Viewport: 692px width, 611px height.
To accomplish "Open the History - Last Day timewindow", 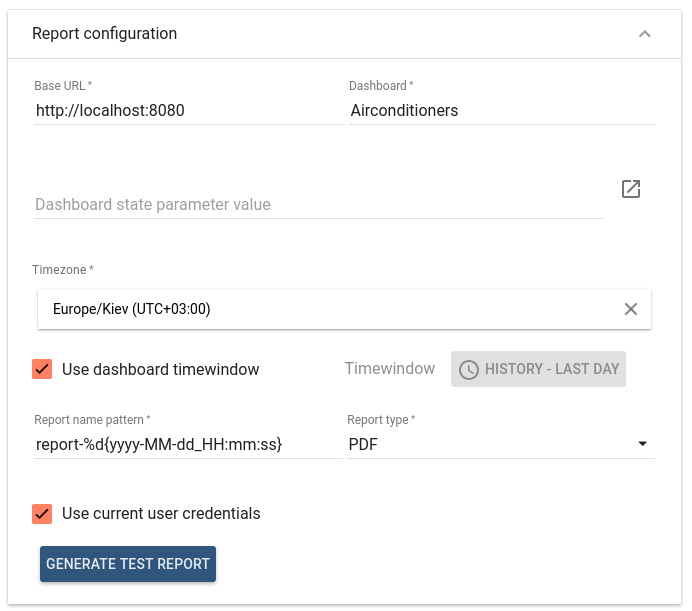I will 538,369.
